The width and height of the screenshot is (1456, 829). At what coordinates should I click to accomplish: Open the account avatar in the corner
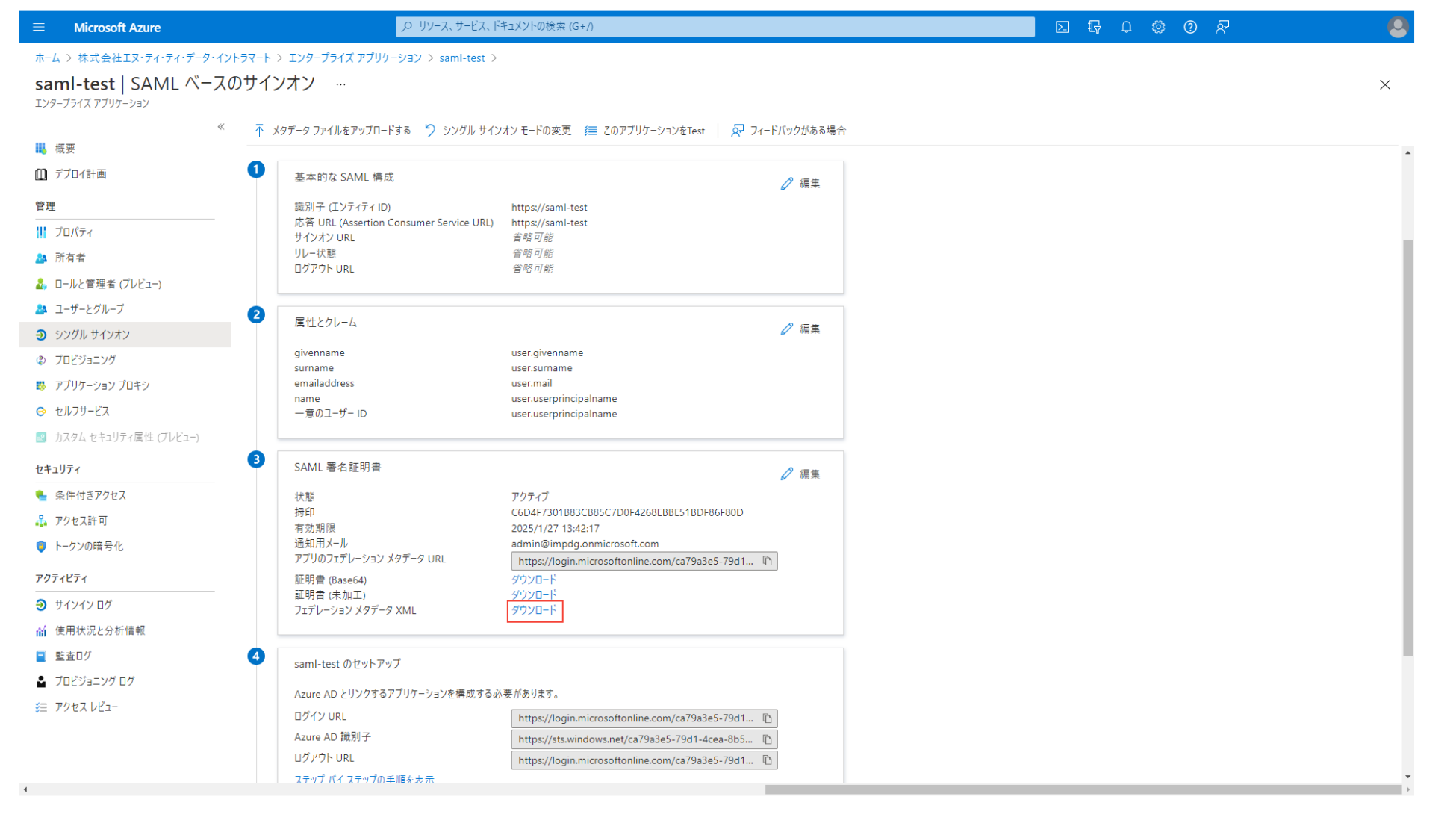[1399, 27]
